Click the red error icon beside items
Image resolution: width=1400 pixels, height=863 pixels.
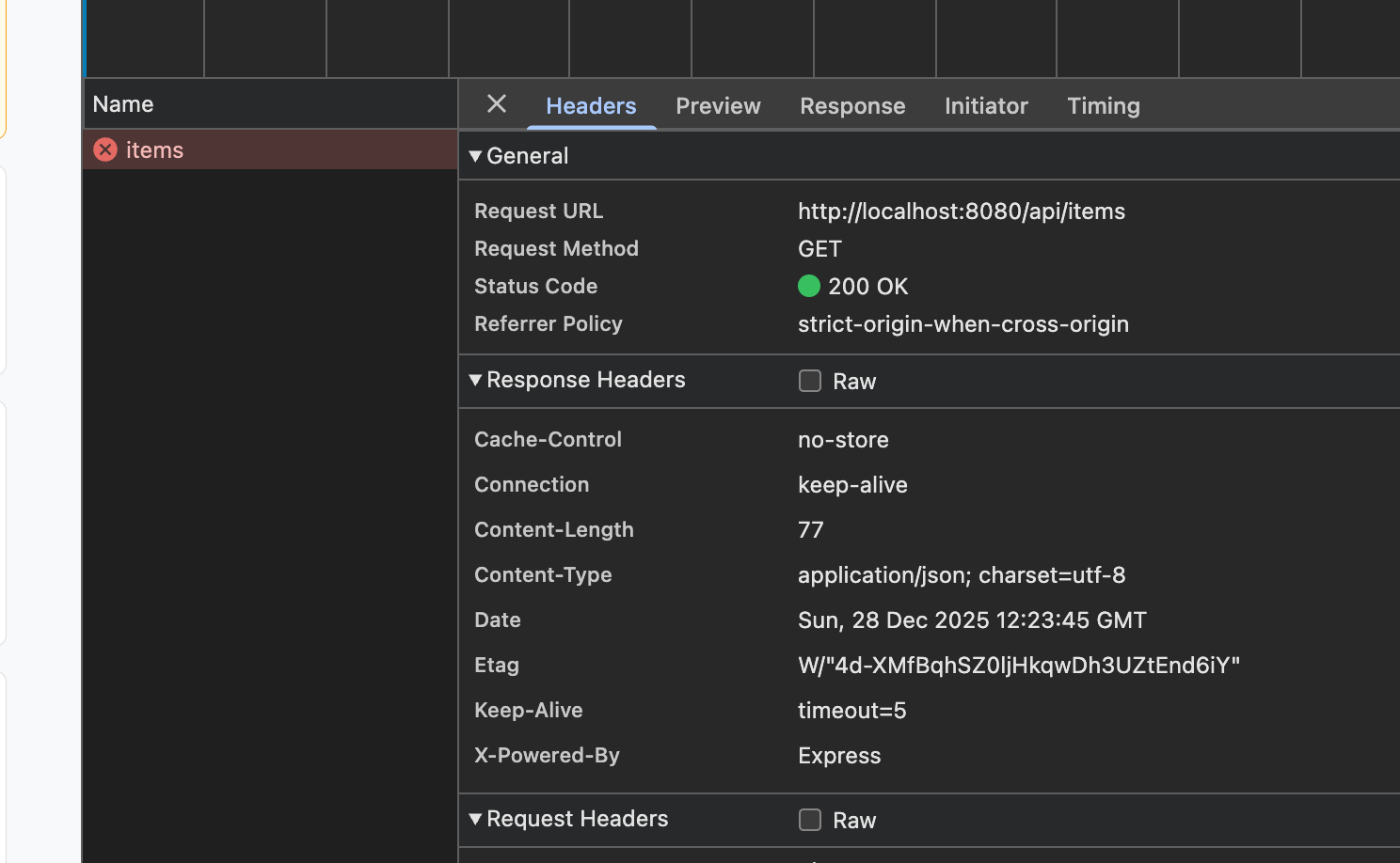[x=105, y=150]
